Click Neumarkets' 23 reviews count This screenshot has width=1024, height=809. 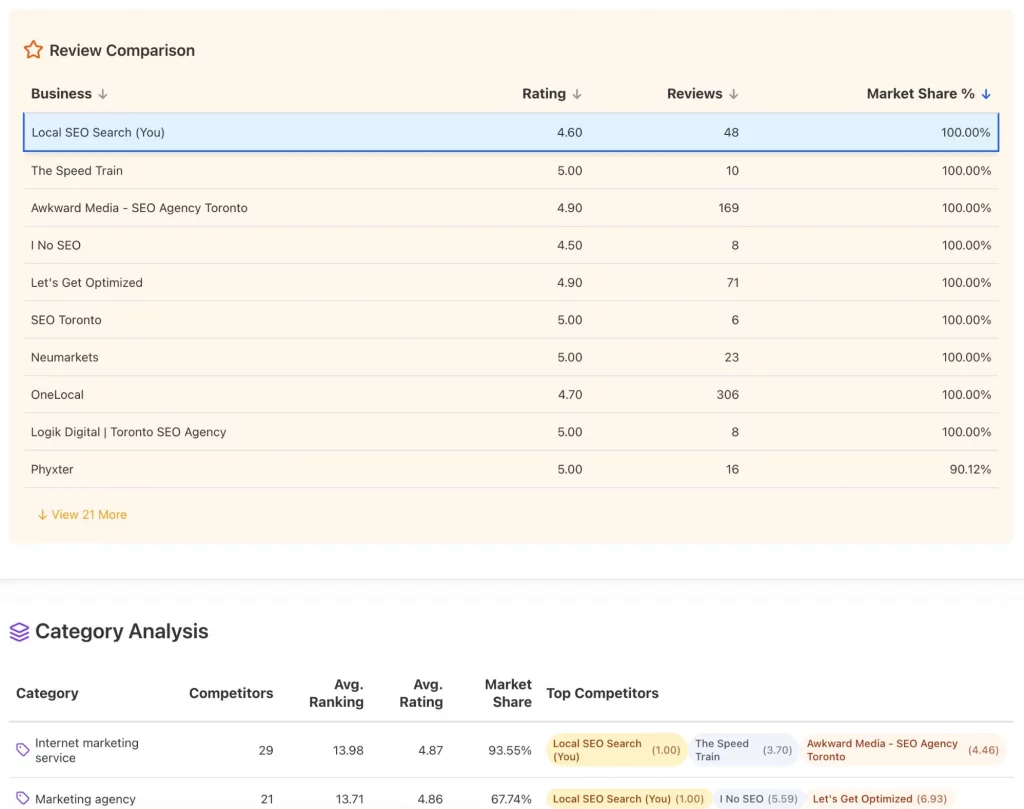[x=731, y=357]
